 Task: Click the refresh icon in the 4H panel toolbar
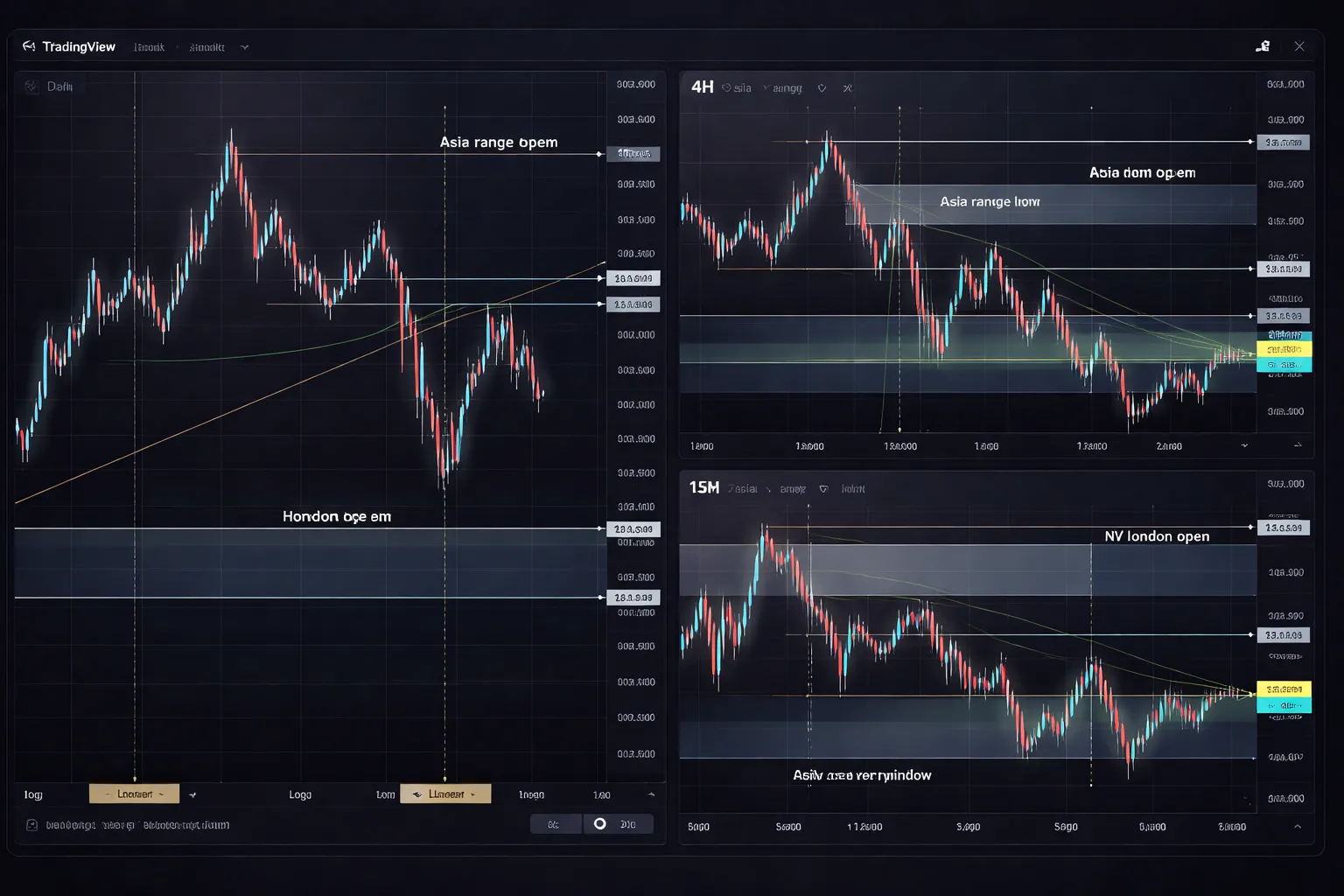[x=822, y=87]
